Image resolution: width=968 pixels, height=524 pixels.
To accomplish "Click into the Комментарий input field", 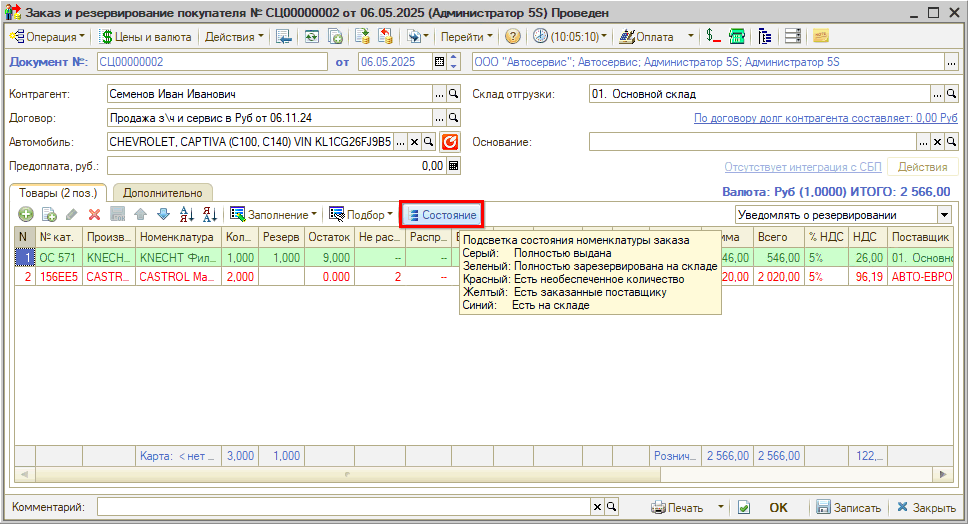I will pyautogui.click(x=343, y=507).
